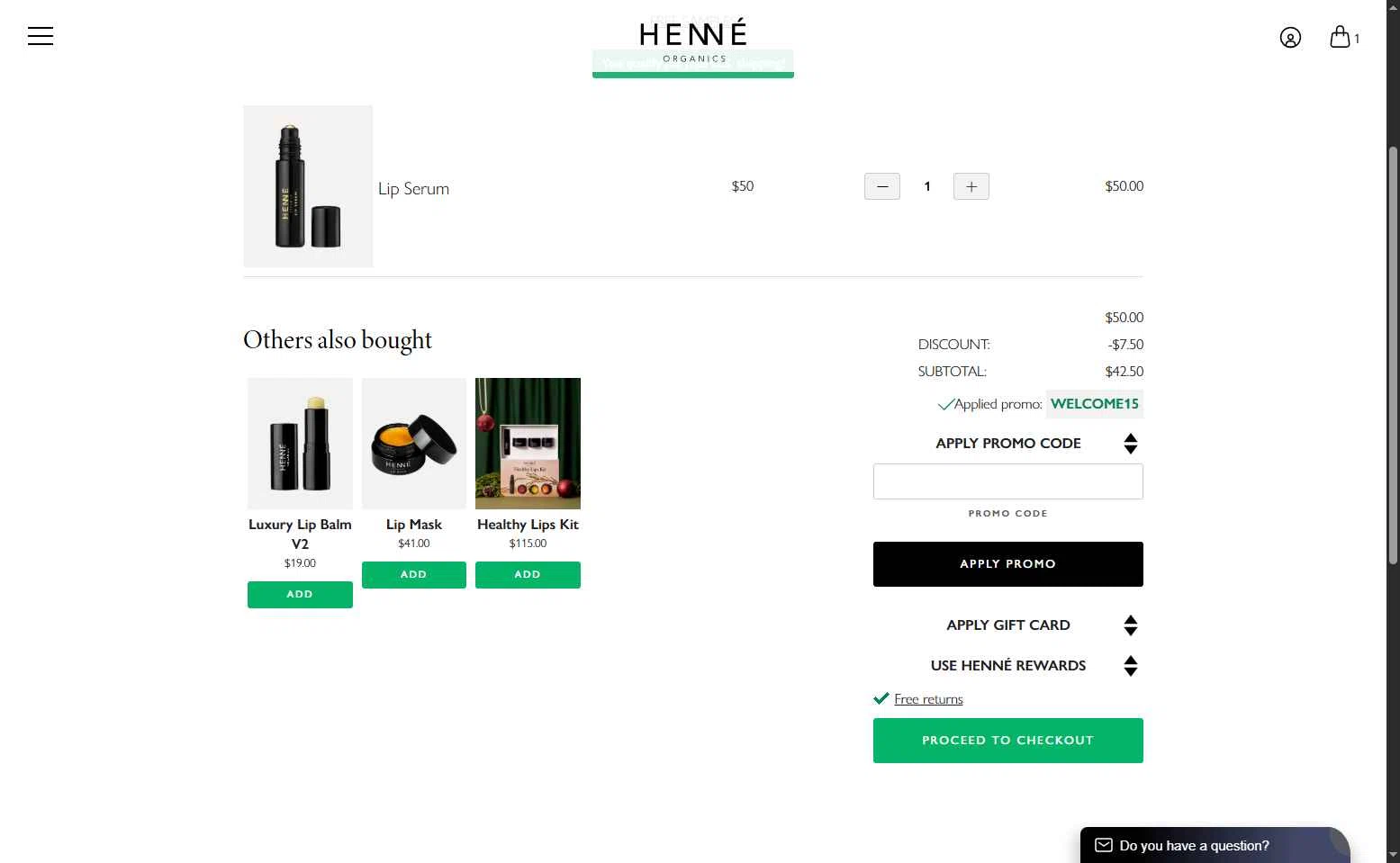Expand the Apply Gift Card section arrows
Viewport: 1400px width, 863px height.
[1131, 625]
